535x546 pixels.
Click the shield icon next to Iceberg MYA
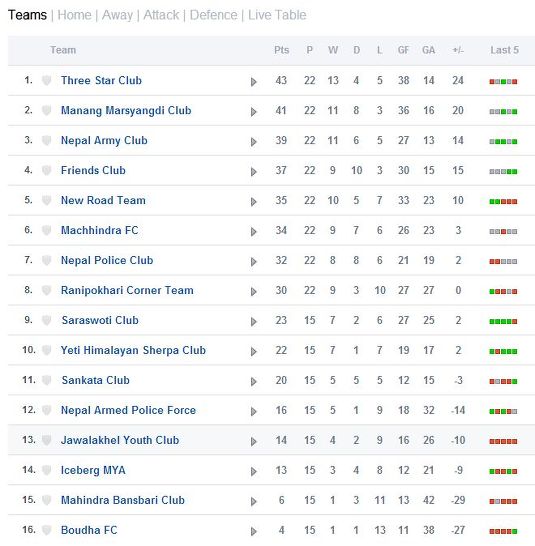[x=46, y=470]
